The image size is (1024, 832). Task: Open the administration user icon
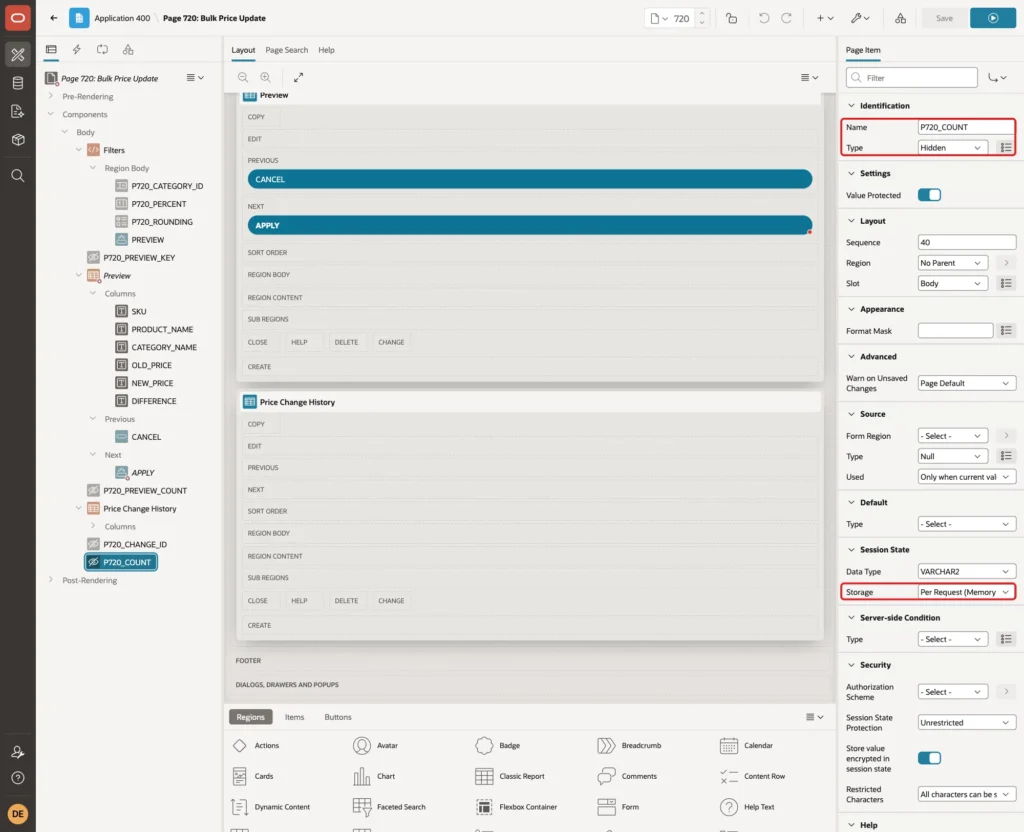point(18,752)
